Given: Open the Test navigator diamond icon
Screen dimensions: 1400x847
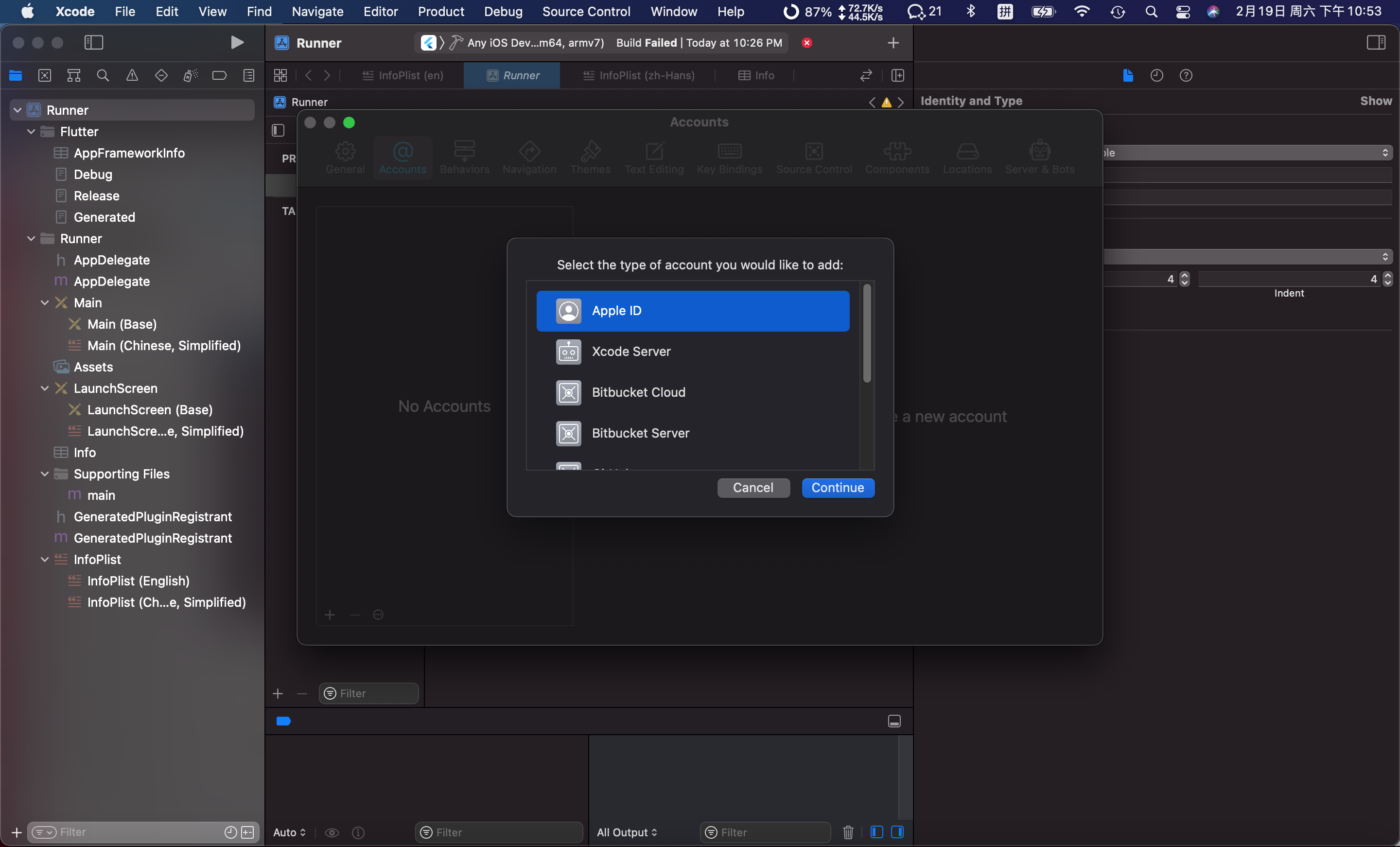Looking at the screenshot, I should (x=161, y=75).
